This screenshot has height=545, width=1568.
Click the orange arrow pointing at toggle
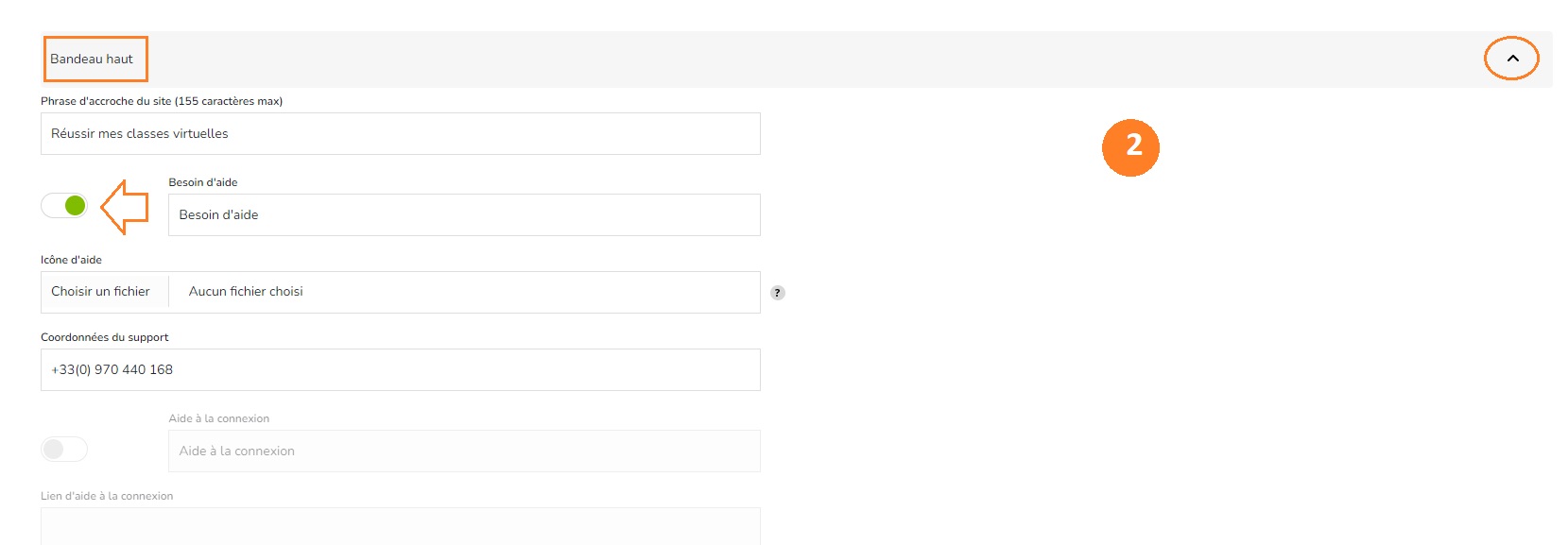[125, 207]
